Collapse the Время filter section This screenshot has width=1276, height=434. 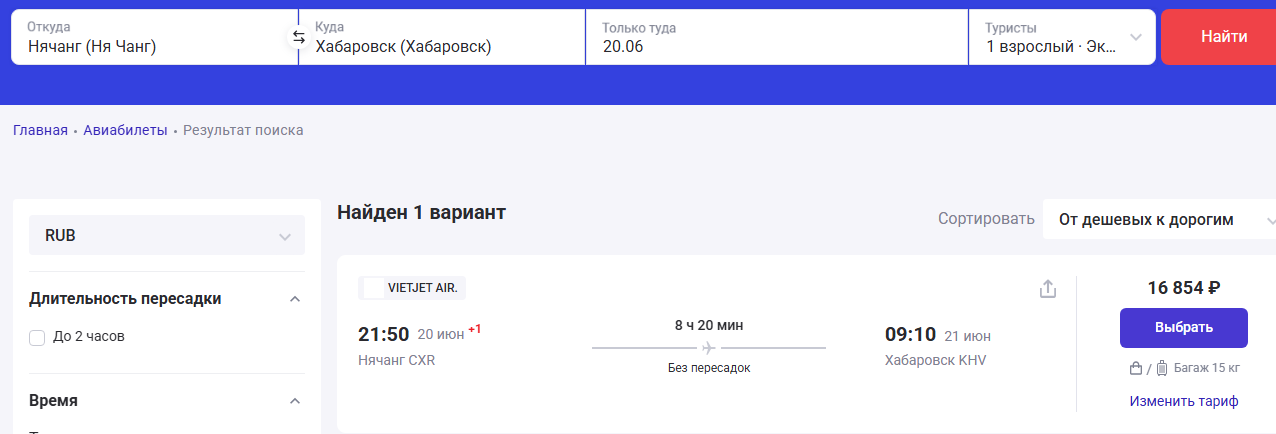294,401
